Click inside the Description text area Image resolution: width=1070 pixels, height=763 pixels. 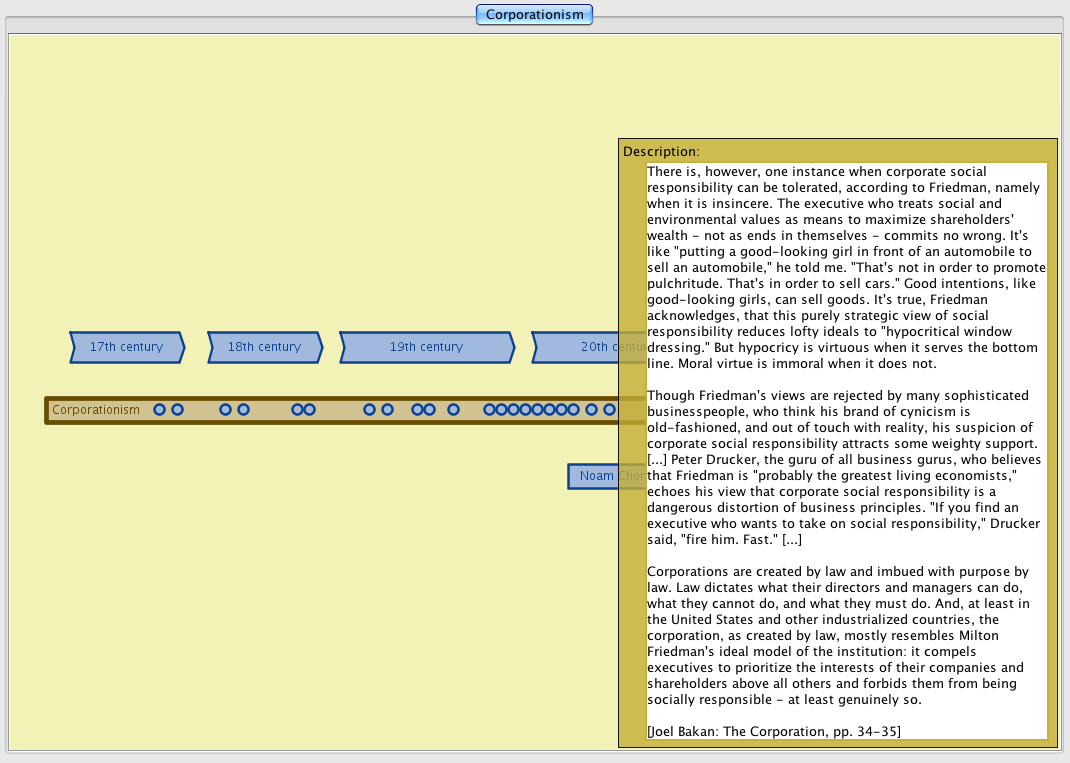pos(845,450)
